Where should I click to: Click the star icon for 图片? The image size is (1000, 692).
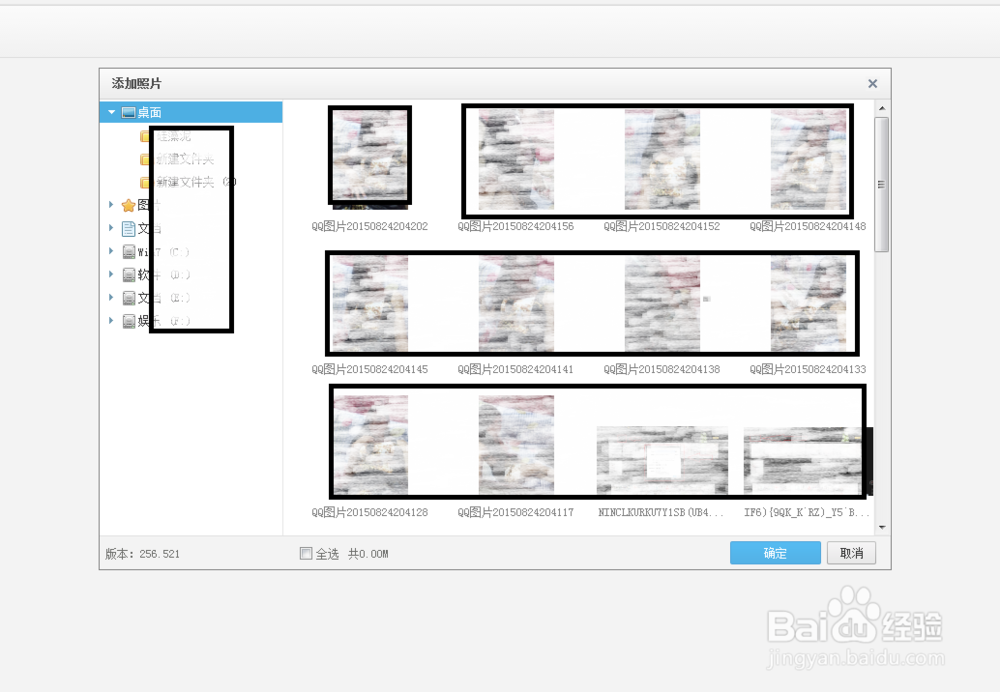point(128,205)
